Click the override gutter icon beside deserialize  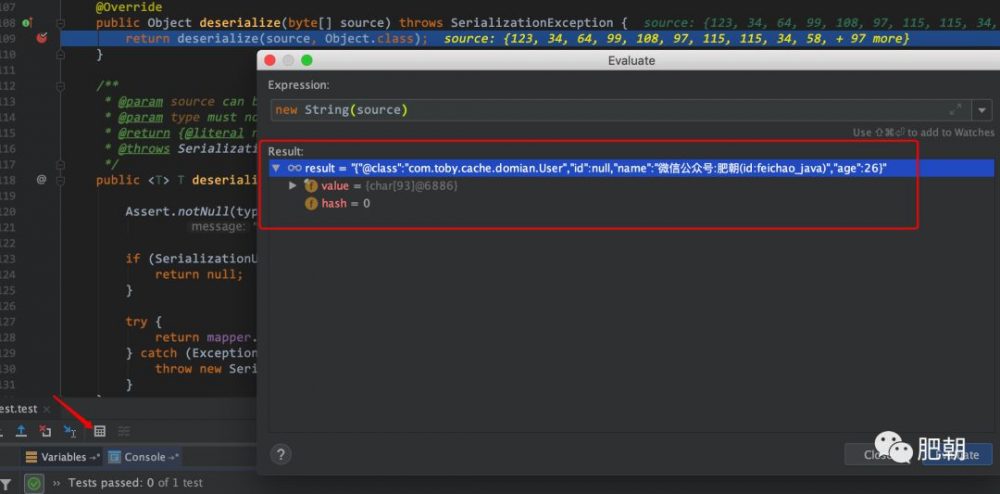tap(27, 23)
